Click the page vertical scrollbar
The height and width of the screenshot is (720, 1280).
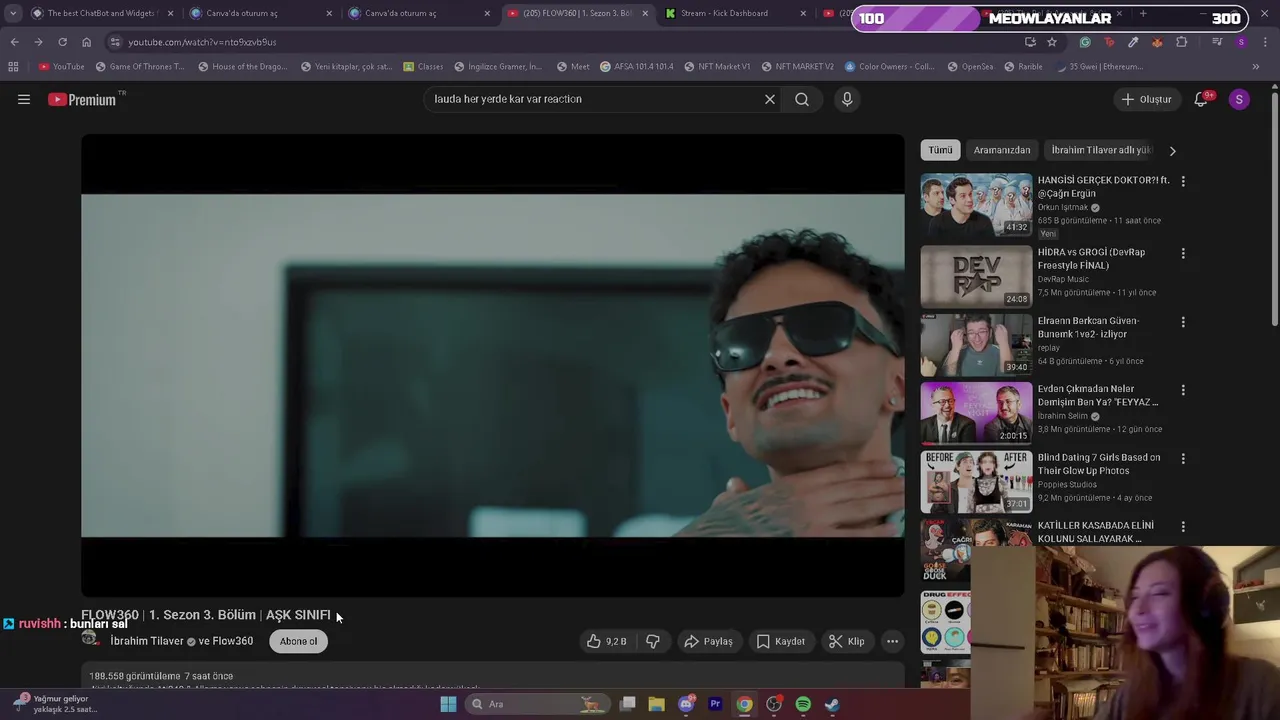tap(1274, 210)
